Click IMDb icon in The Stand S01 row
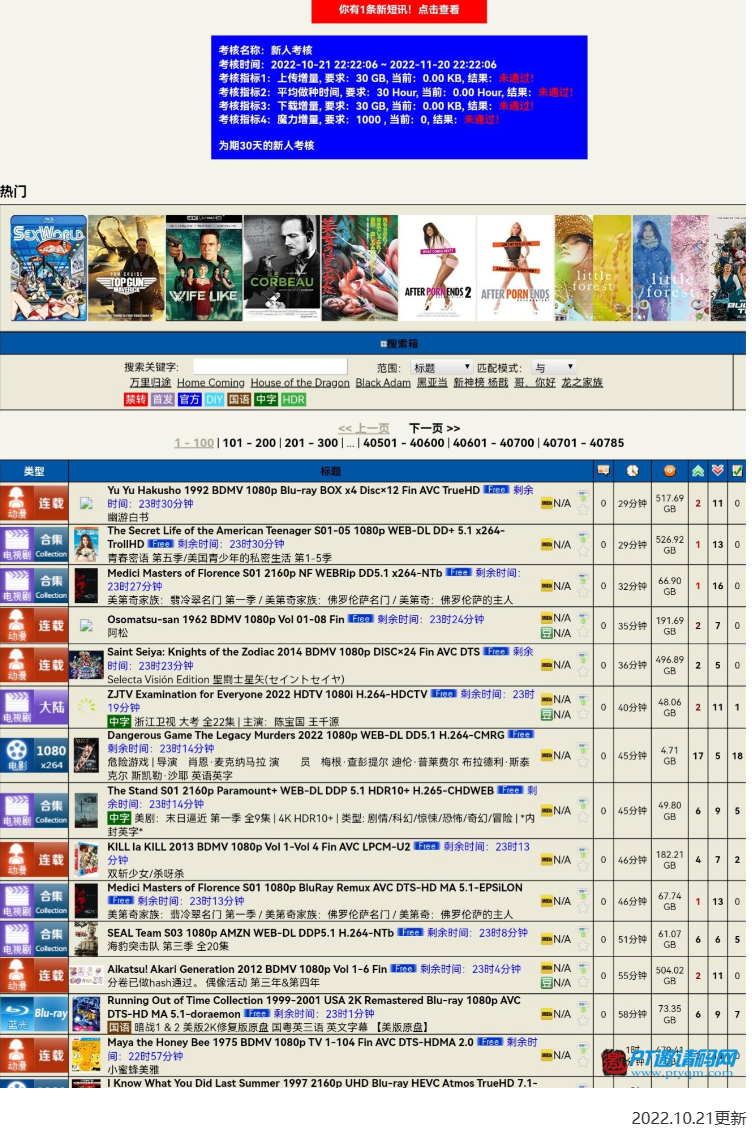 pyautogui.click(x=547, y=811)
